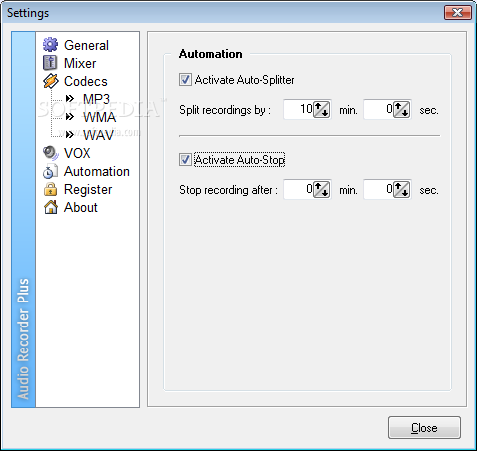Viewport: 477px width, 451px height.
Task: Click the split seconds spinner arrows
Action: [402, 109]
